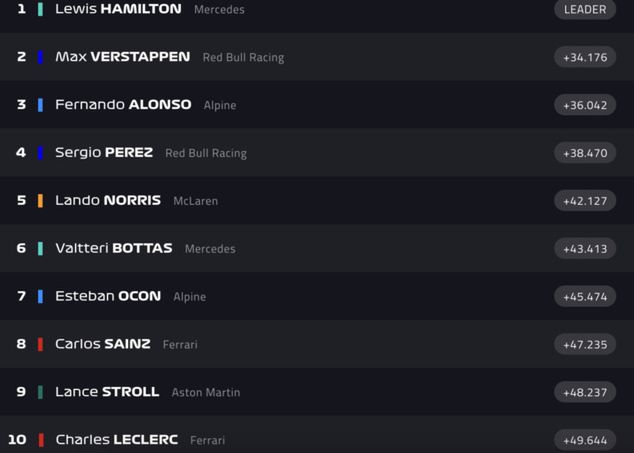Click the +43.413 gap pill
This screenshot has height=453, width=634.
(x=585, y=248)
